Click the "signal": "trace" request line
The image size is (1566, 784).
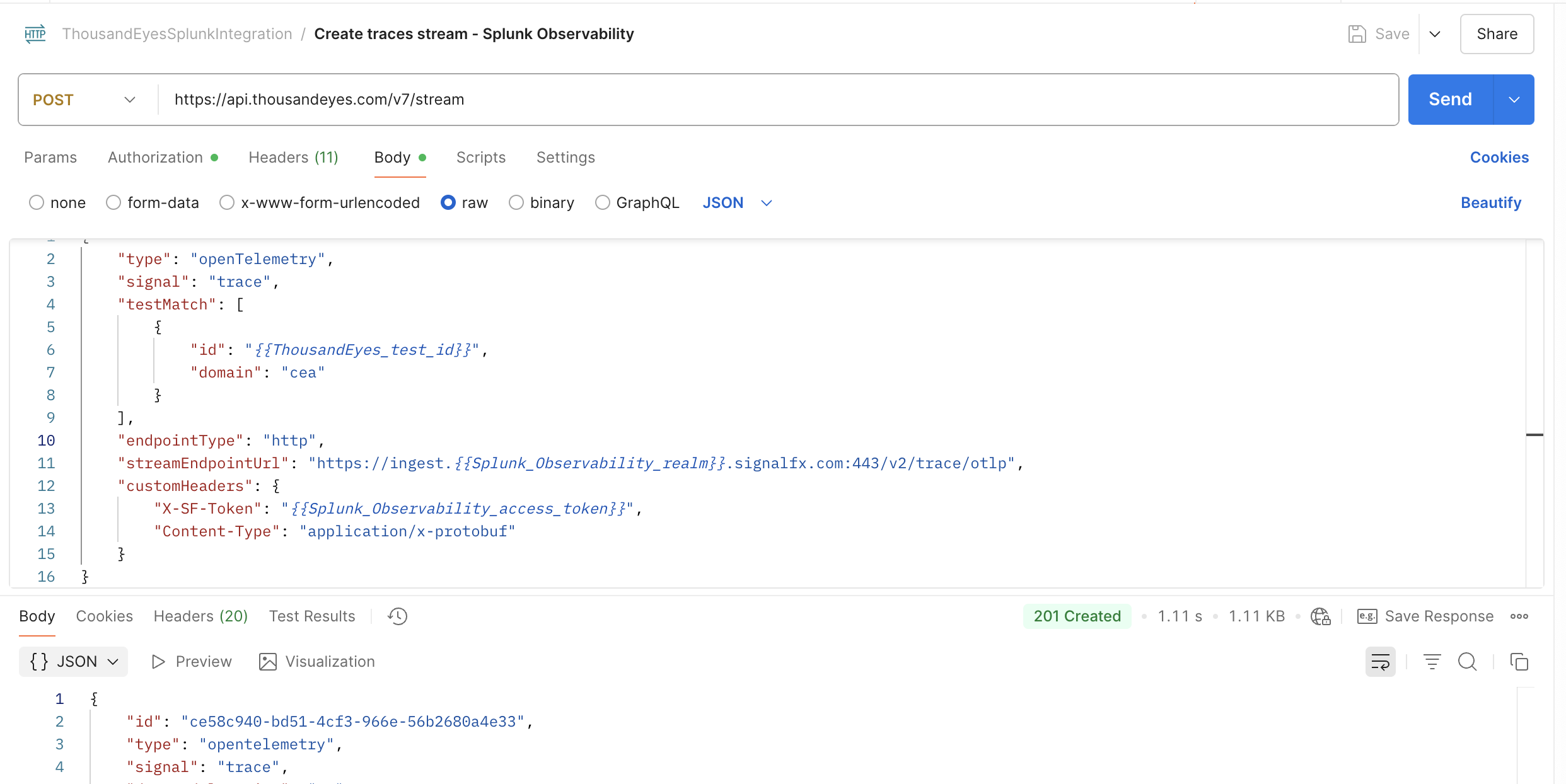click(198, 282)
